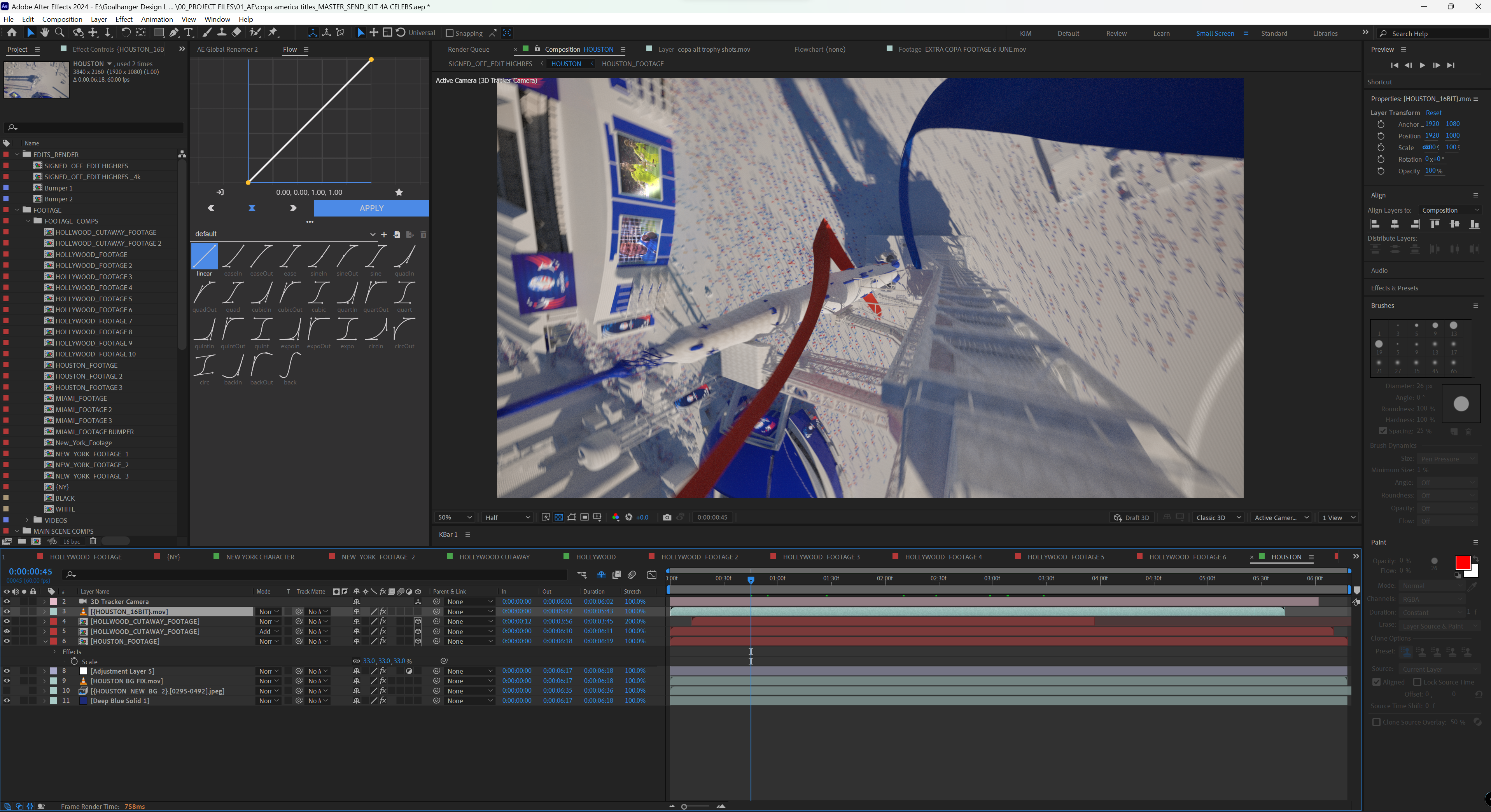Select the Type tool
1491x812 pixels.
click(x=188, y=33)
